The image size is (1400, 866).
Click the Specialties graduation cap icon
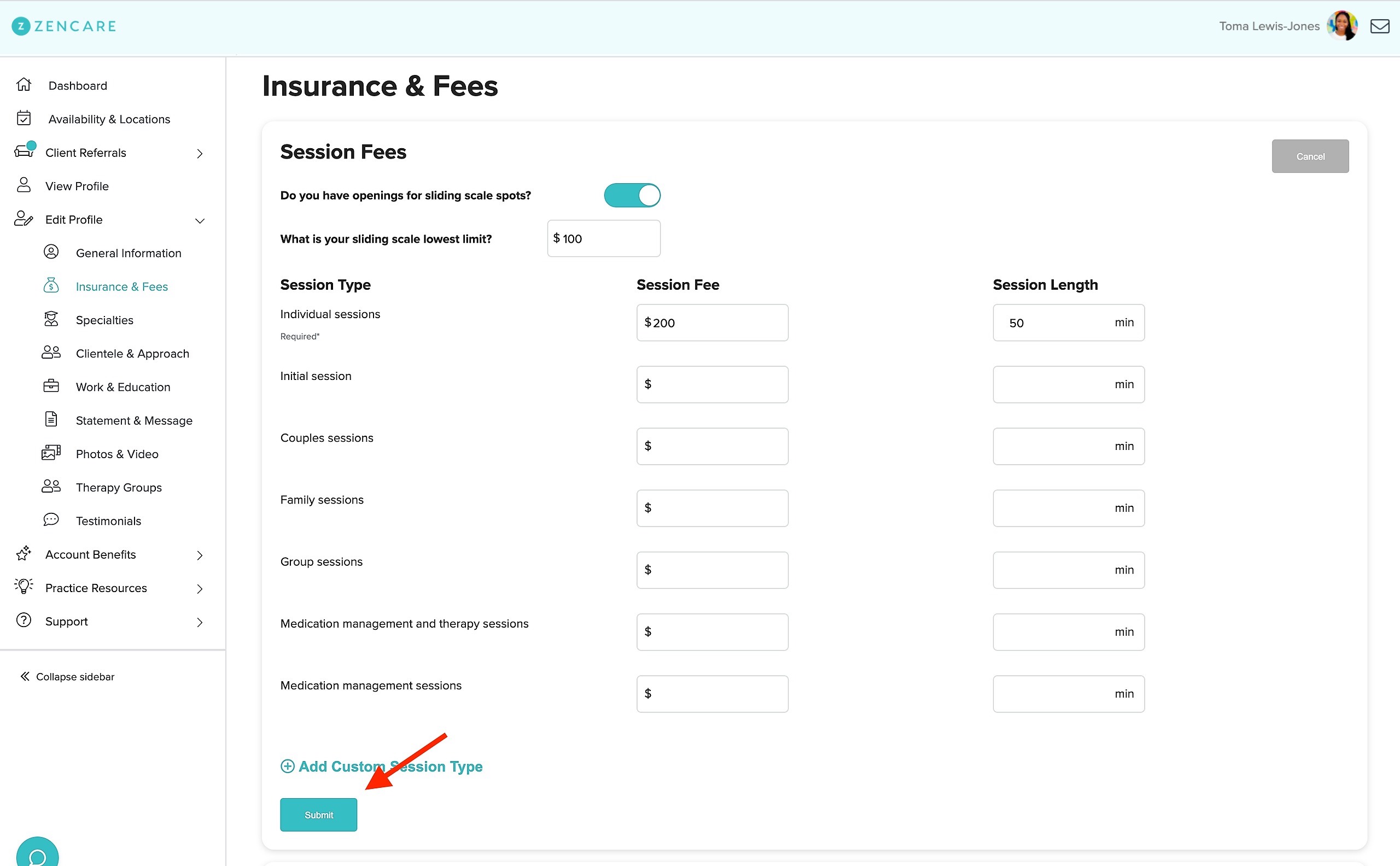click(x=51, y=319)
